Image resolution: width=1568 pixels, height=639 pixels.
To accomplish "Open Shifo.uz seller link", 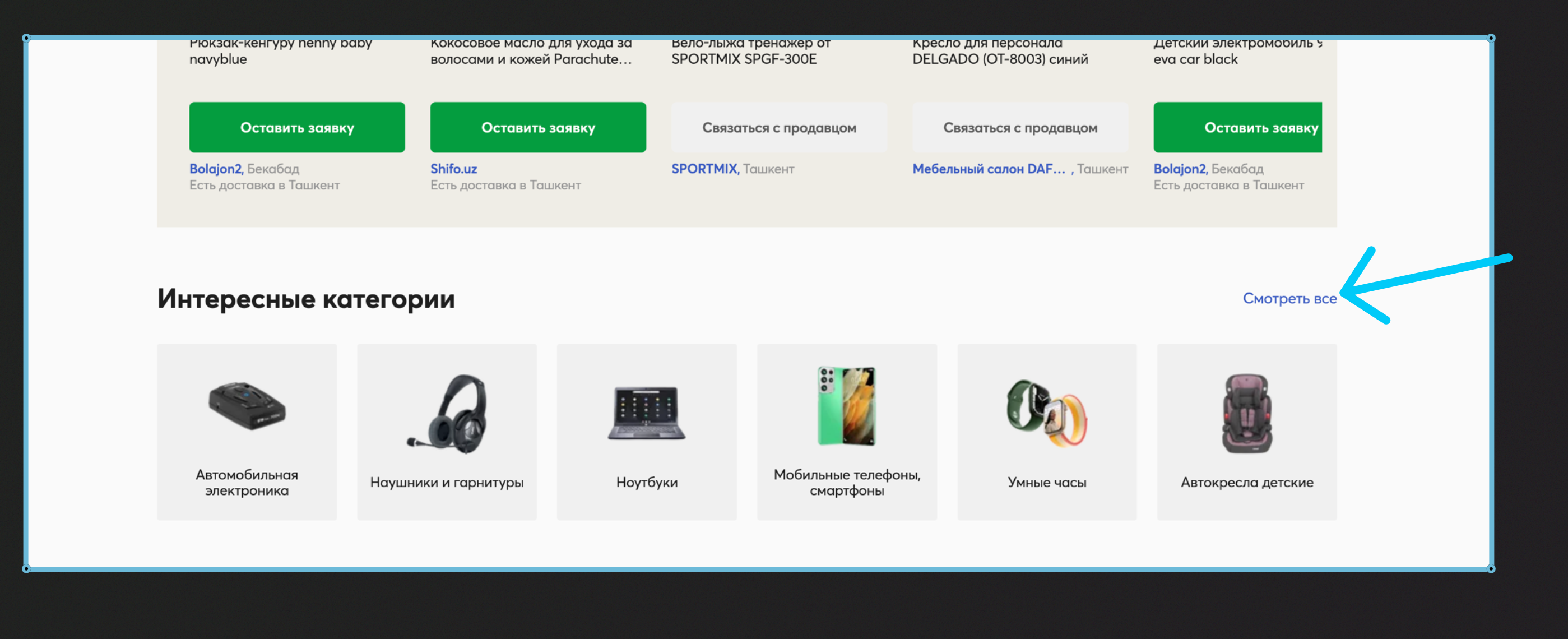I will point(453,169).
